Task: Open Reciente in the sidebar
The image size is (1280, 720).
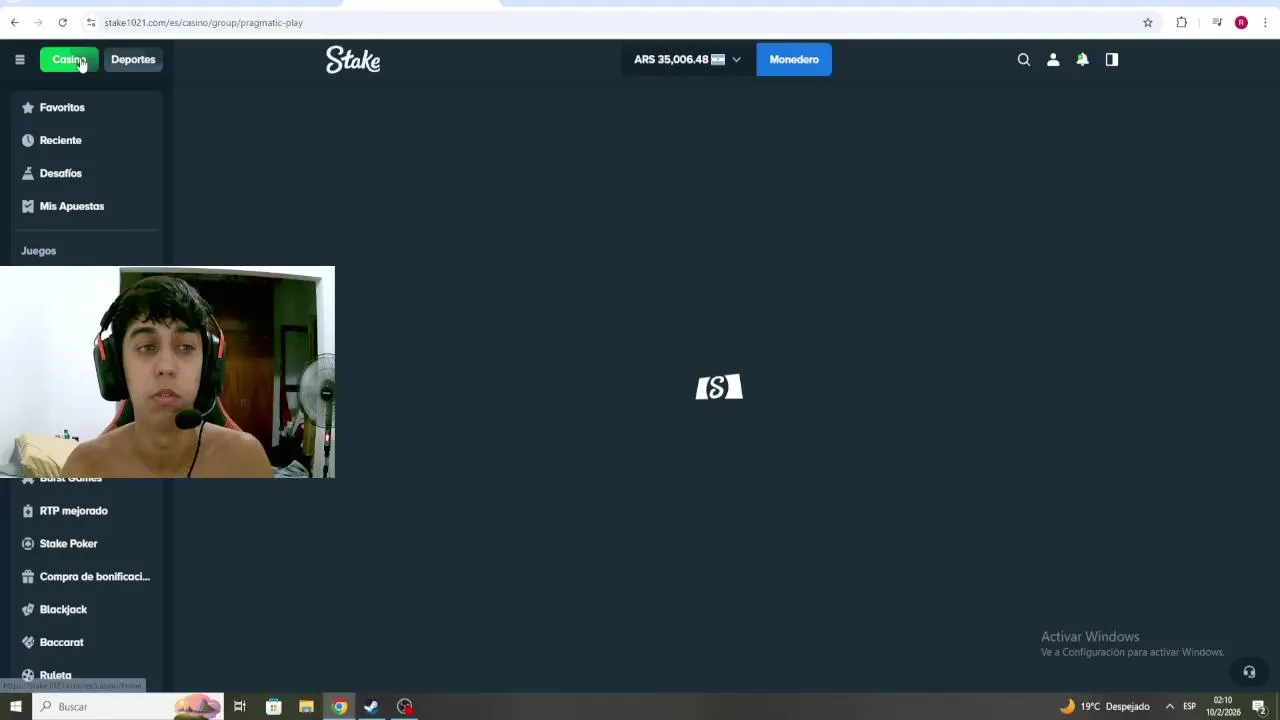Action: [87, 140]
